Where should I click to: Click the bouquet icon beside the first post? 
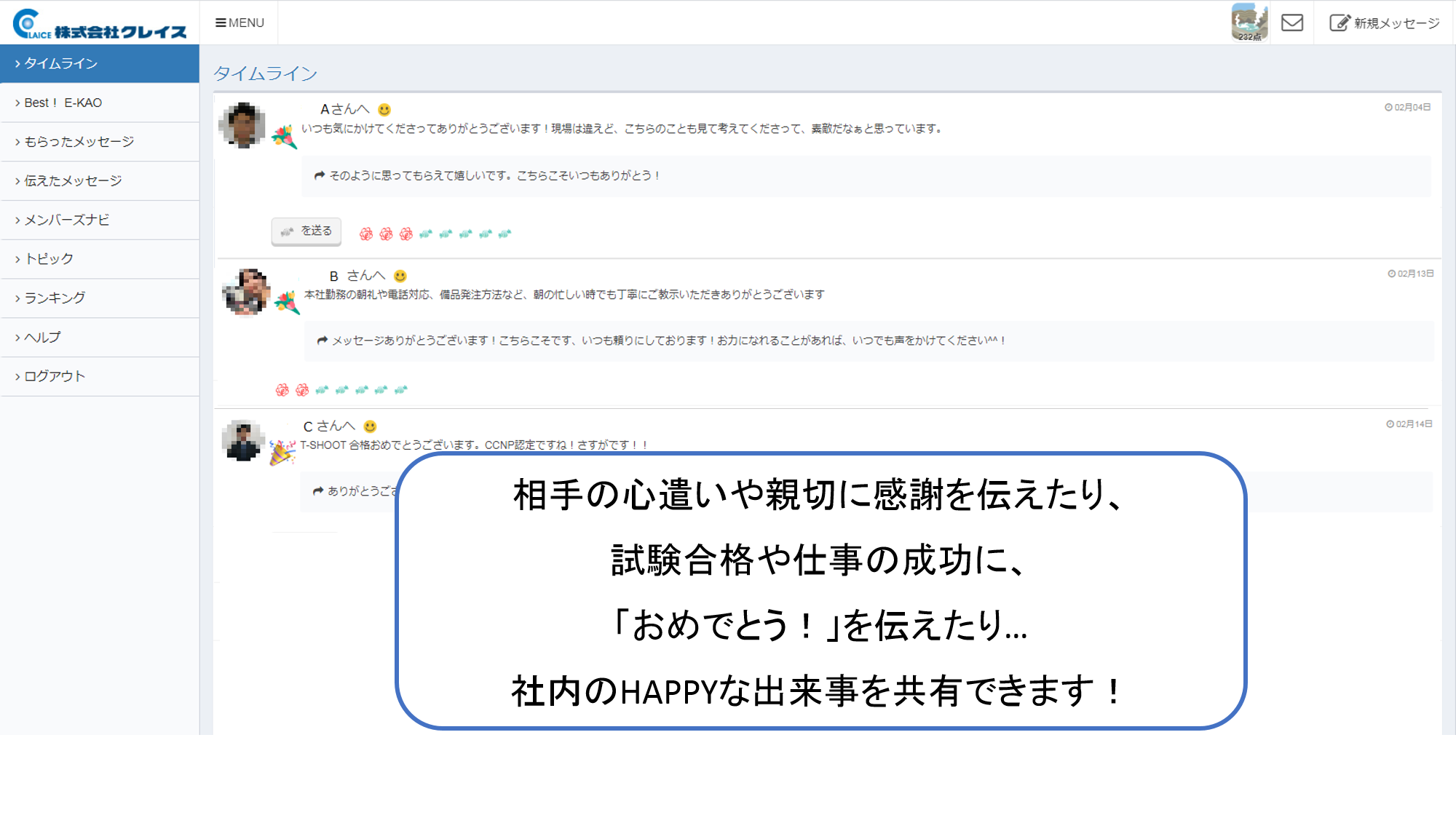[x=284, y=137]
